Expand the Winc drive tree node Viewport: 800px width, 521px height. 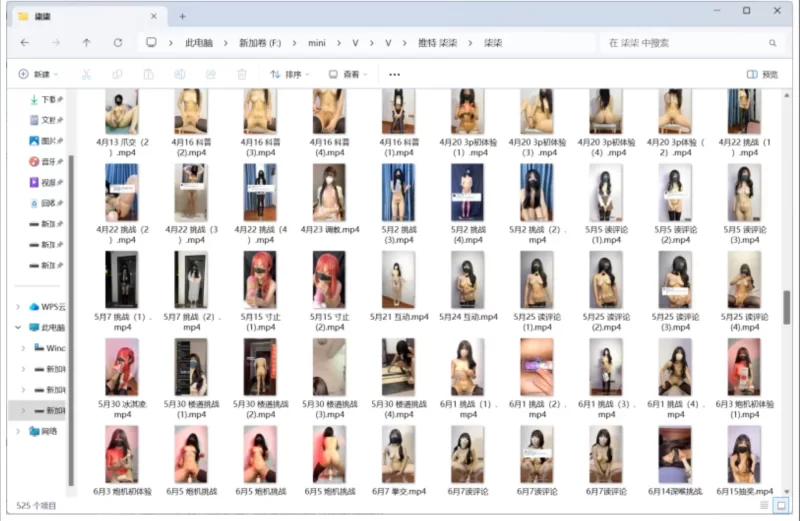click(x=23, y=348)
